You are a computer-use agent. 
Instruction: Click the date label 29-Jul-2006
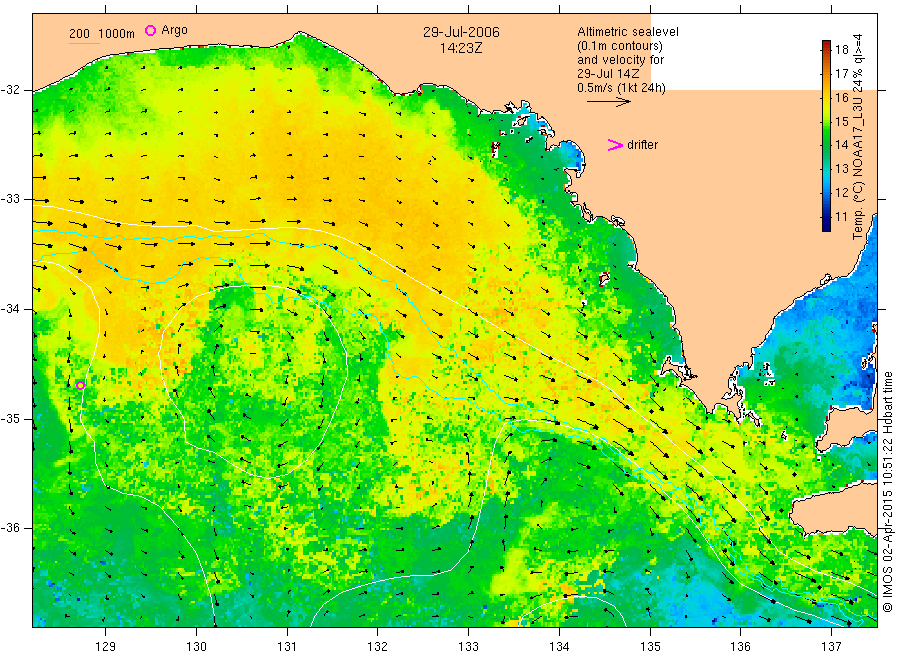point(461,32)
